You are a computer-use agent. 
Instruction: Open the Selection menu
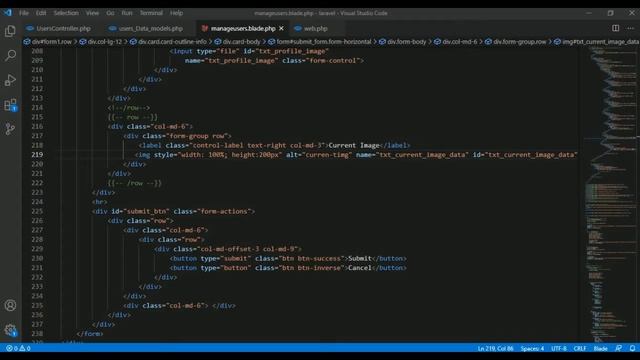point(66,13)
